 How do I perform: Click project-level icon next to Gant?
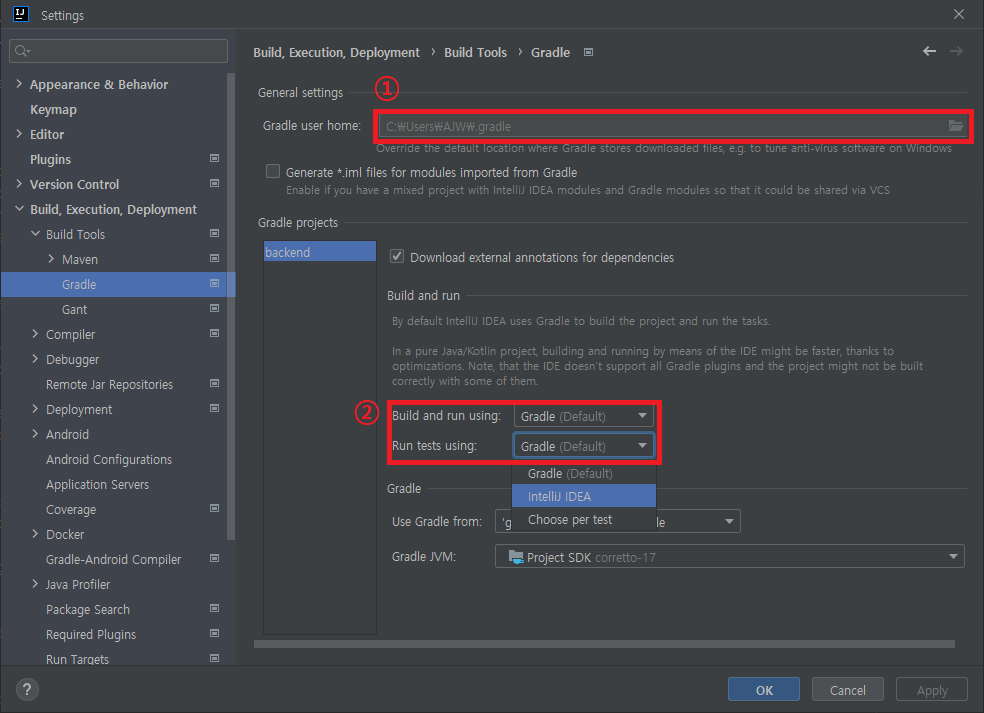214,308
